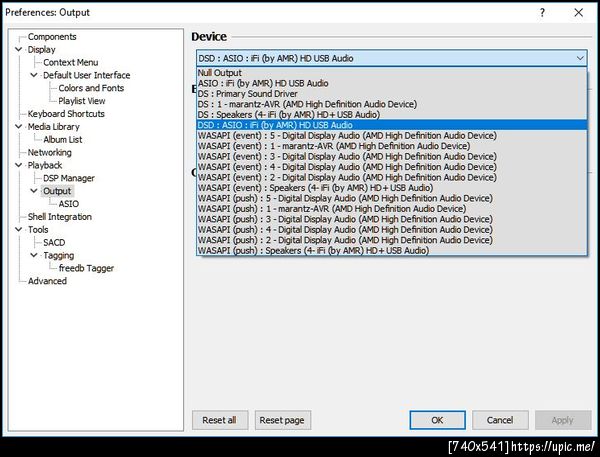Open Keyboard Shortcuts page

(66, 114)
